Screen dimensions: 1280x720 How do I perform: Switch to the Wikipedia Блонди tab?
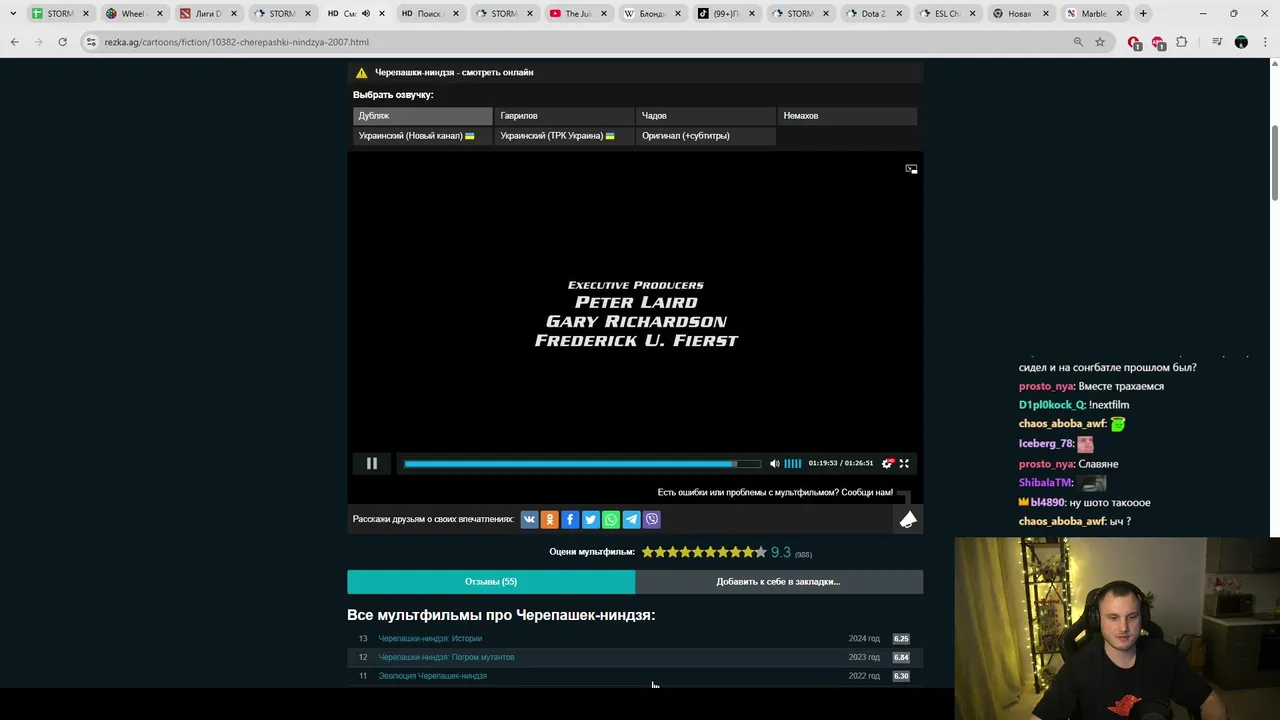[651, 14]
